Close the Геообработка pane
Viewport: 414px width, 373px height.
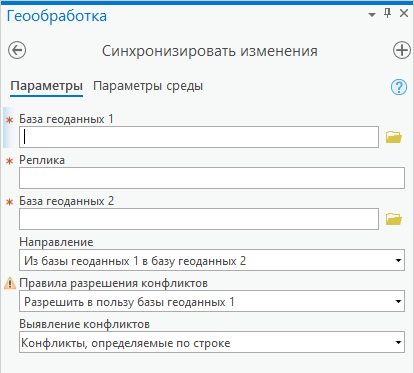[x=404, y=13]
